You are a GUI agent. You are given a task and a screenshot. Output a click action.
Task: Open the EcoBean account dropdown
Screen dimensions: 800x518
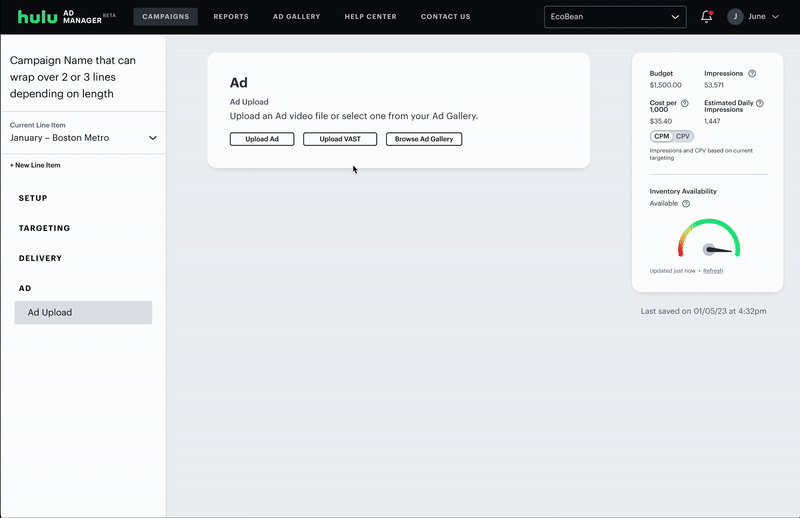pyautogui.click(x=615, y=16)
